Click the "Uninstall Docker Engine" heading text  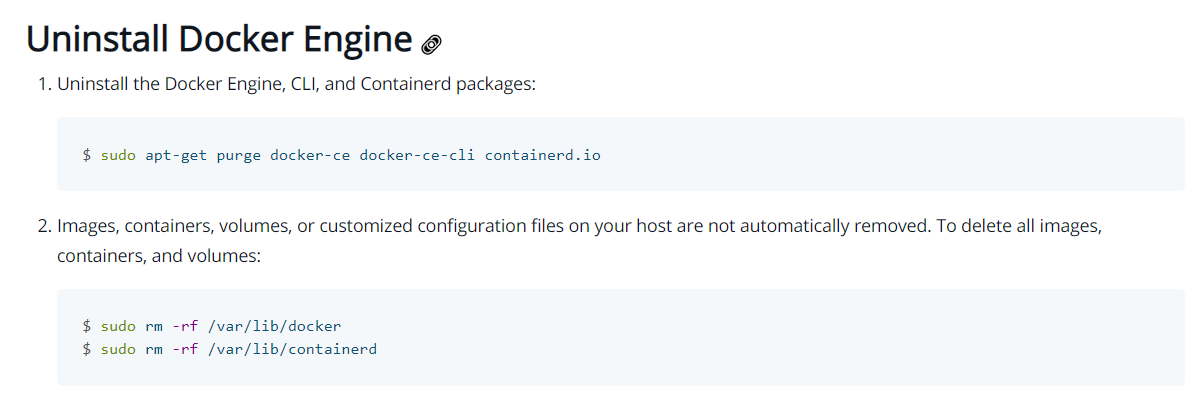[219, 40]
